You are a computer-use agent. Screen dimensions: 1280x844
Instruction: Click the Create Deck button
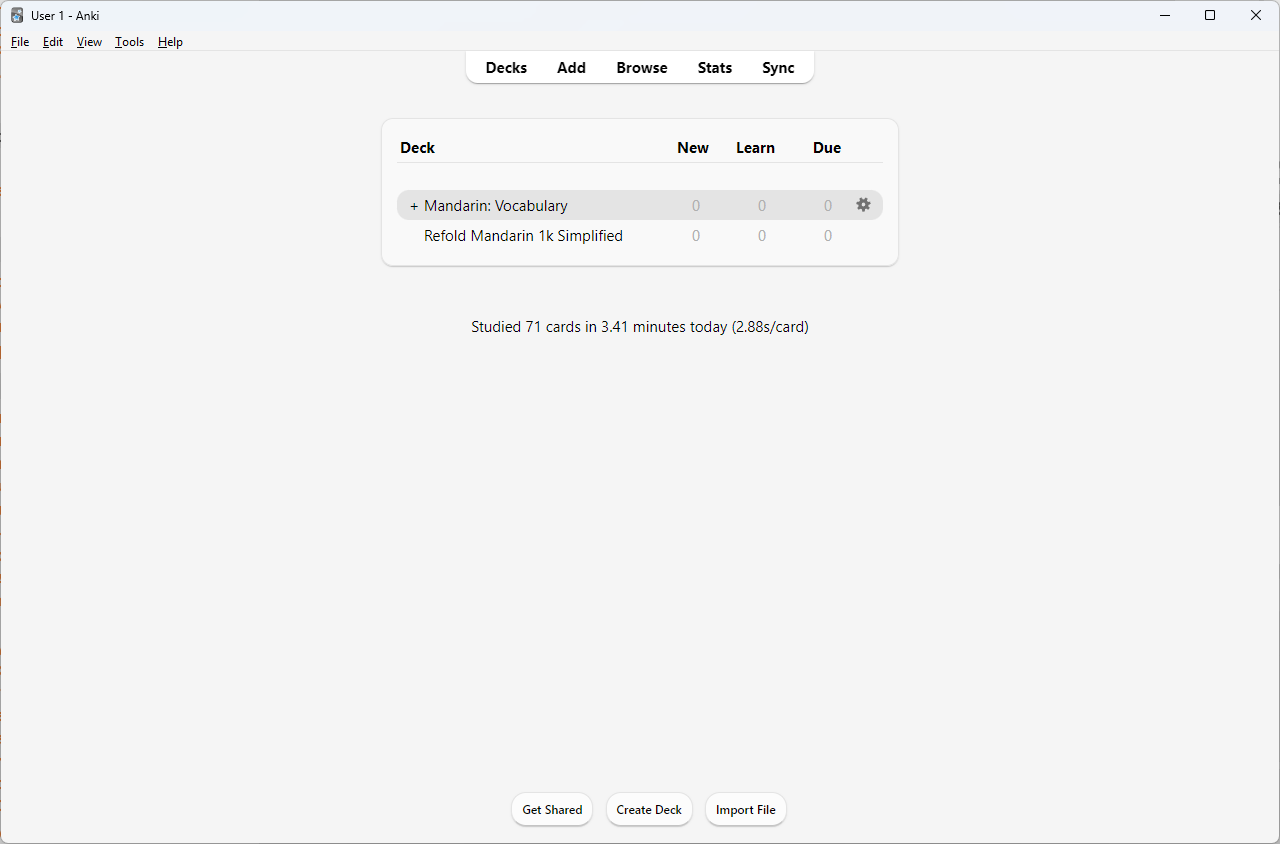649,810
